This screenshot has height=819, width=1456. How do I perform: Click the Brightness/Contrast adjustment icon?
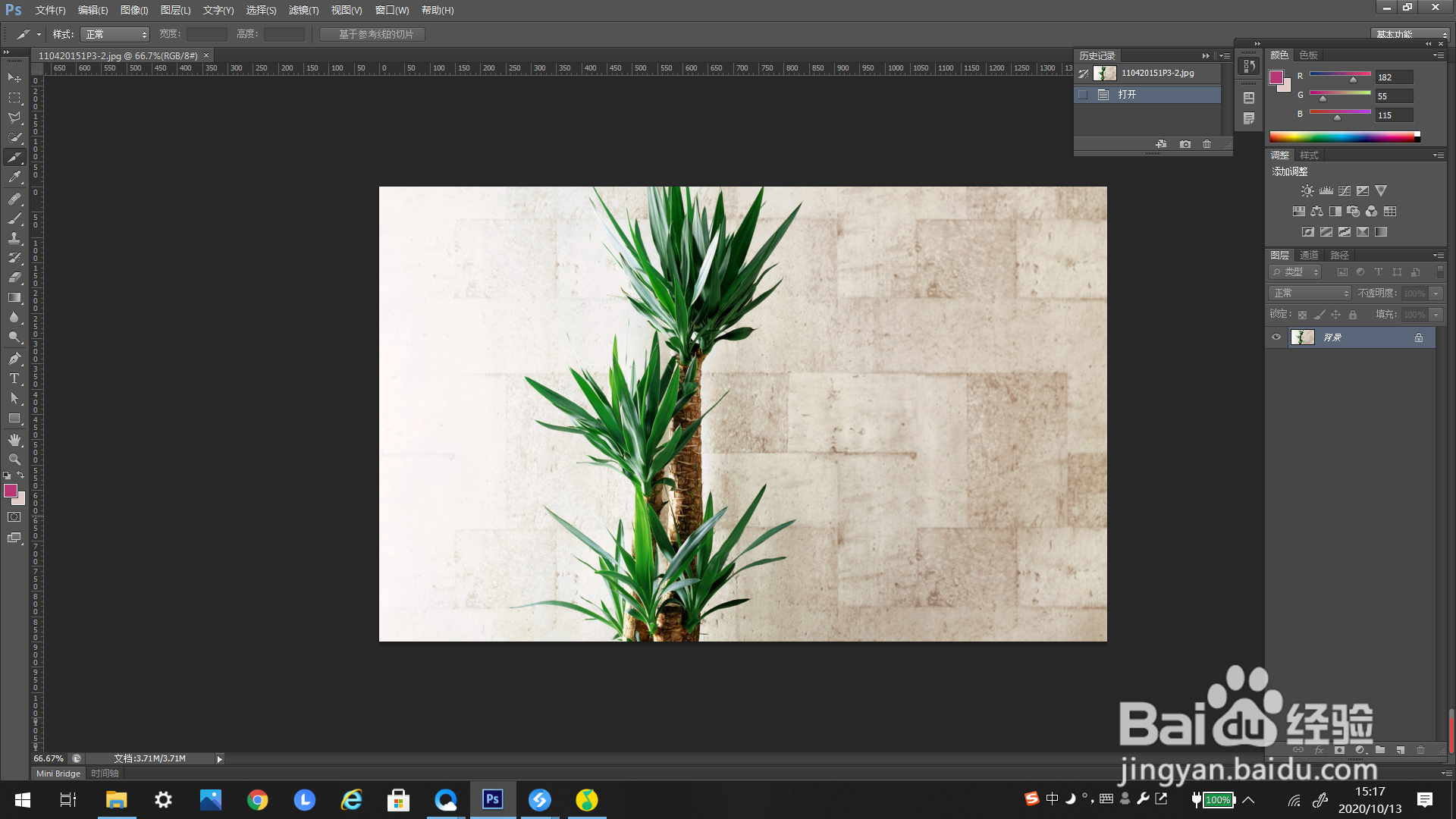(1307, 191)
